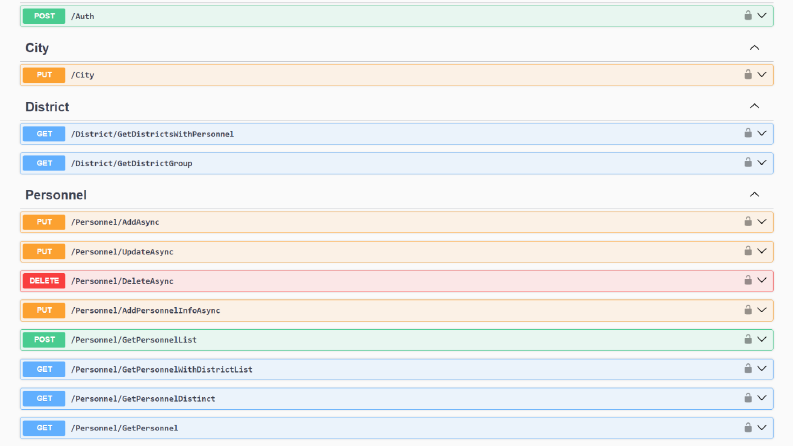This screenshot has height=446, width=793.
Task: Open /Personnel/GetPersonnel path text
Action: [124, 428]
